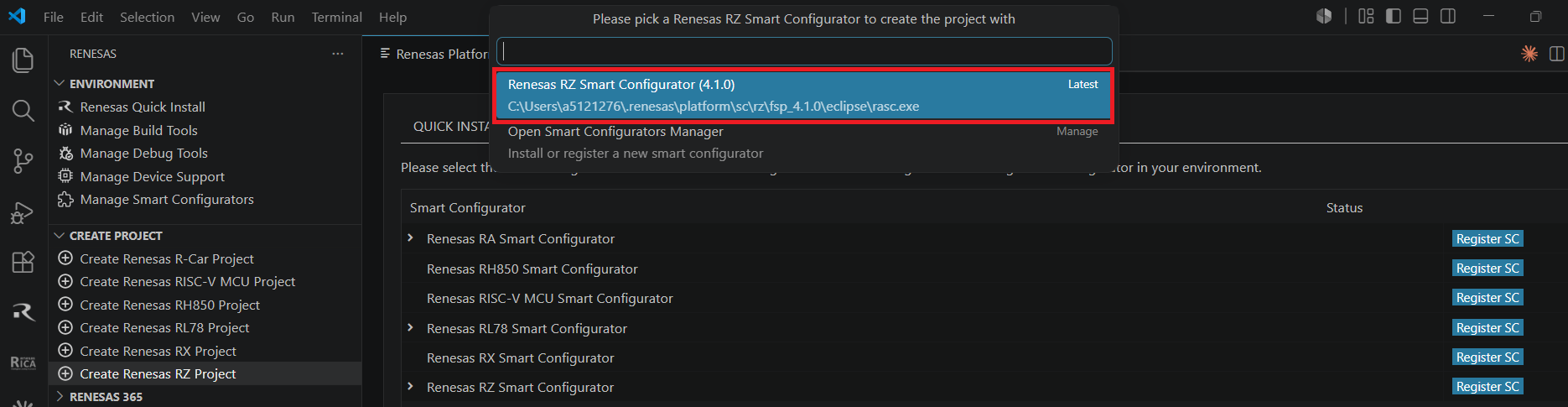Customize layout from title bar icon
1568x407 pixels.
(x=1366, y=16)
